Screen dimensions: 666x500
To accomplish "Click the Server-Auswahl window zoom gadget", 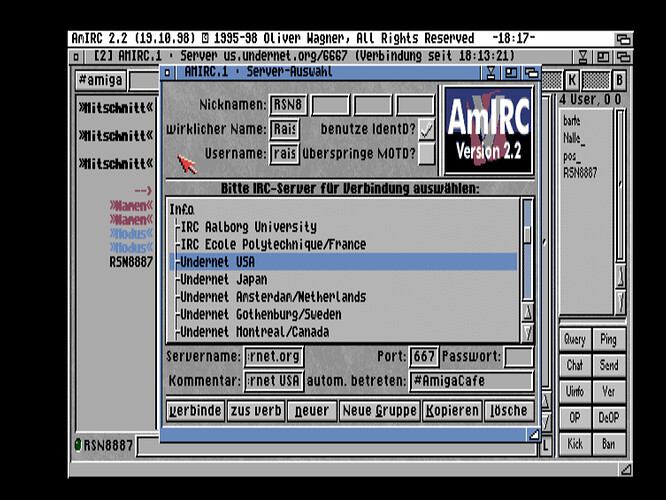I will 511,73.
